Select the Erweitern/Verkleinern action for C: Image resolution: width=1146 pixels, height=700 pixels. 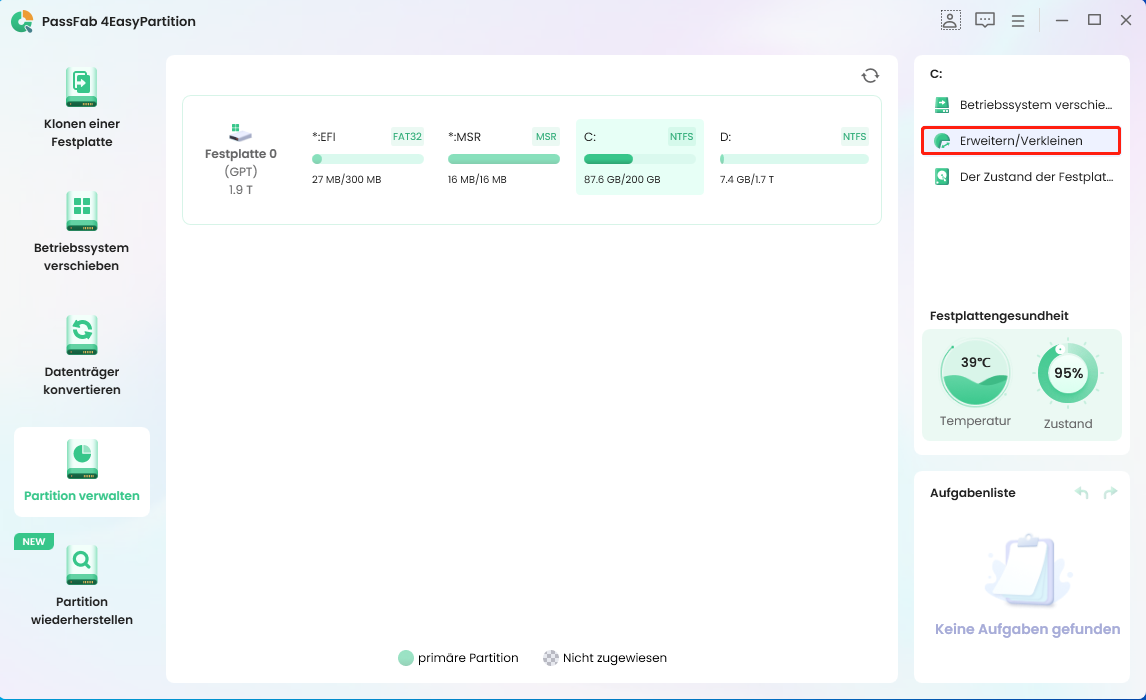pyautogui.click(x=1020, y=140)
